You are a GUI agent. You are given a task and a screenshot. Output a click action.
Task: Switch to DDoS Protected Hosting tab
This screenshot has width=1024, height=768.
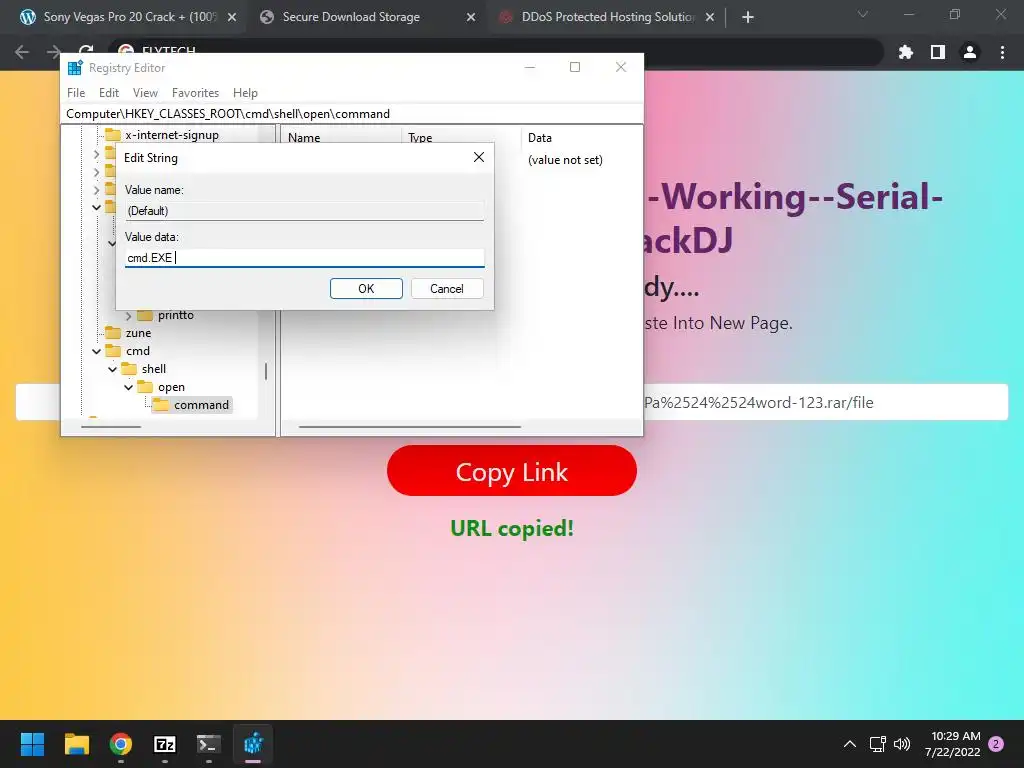coord(607,17)
